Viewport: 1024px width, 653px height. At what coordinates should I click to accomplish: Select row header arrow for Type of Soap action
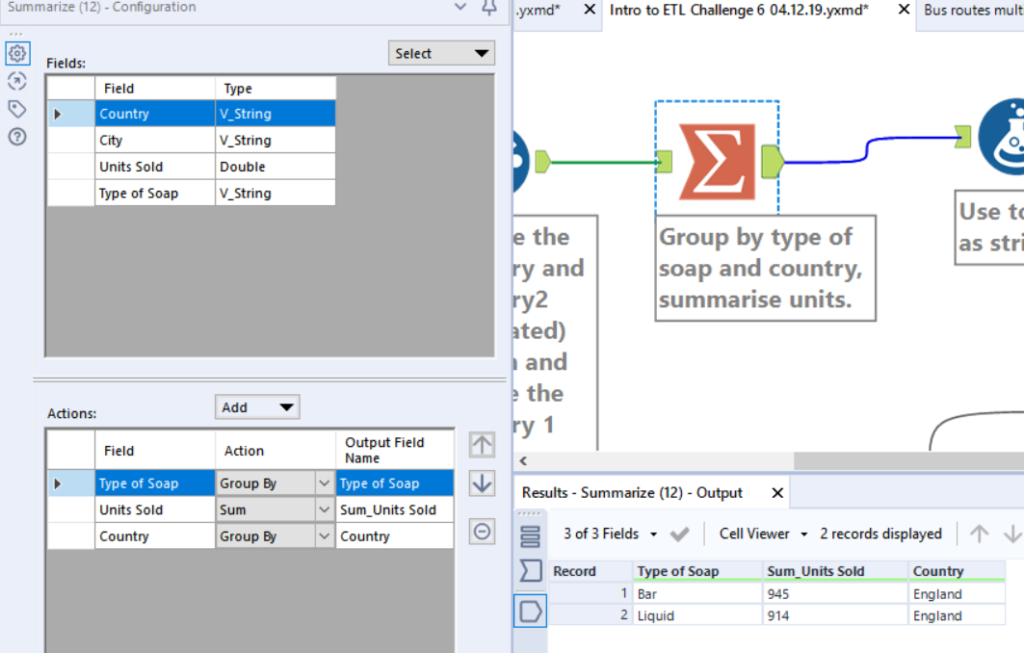(x=71, y=483)
